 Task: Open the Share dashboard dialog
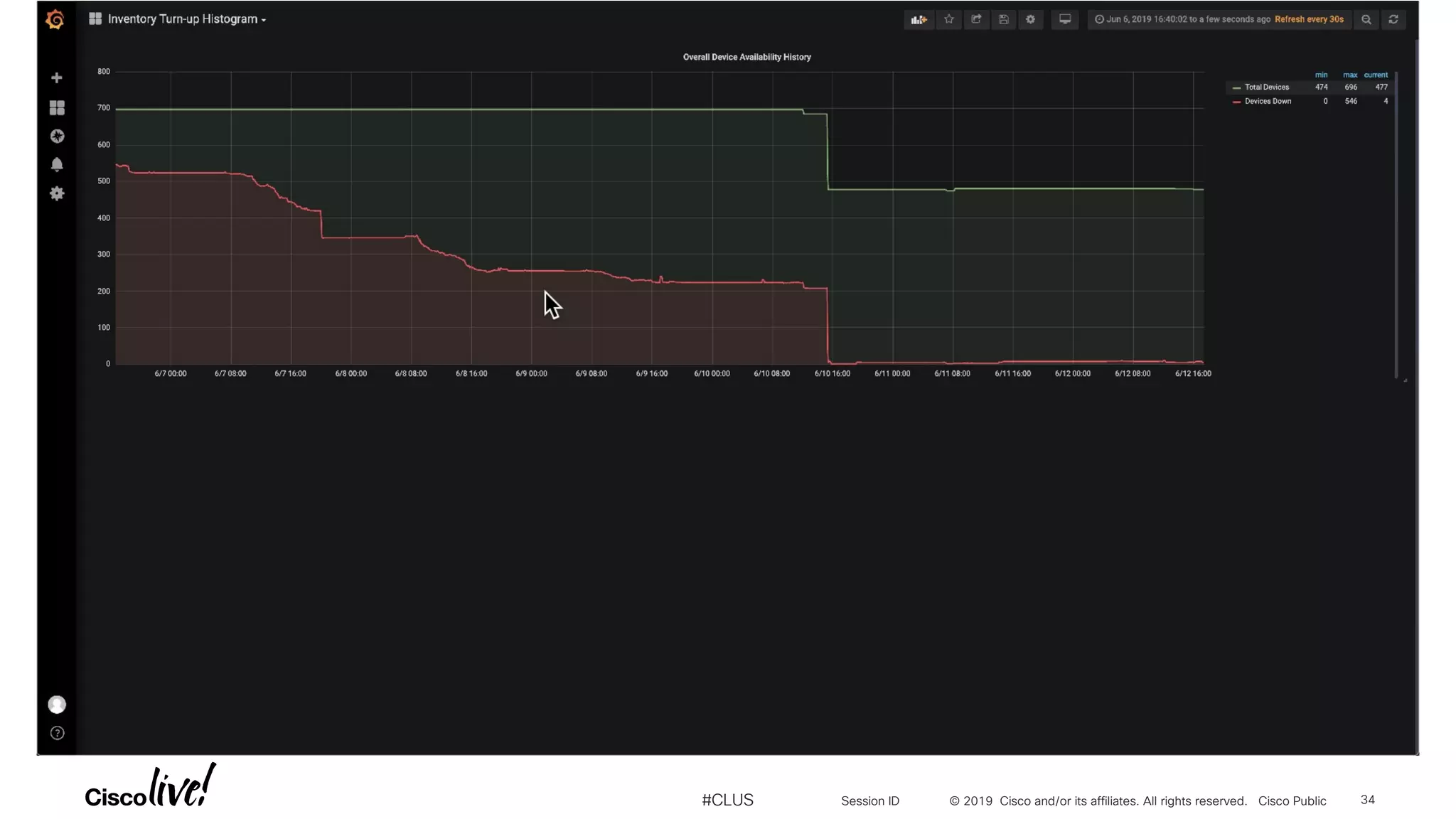pyautogui.click(x=976, y=19)
